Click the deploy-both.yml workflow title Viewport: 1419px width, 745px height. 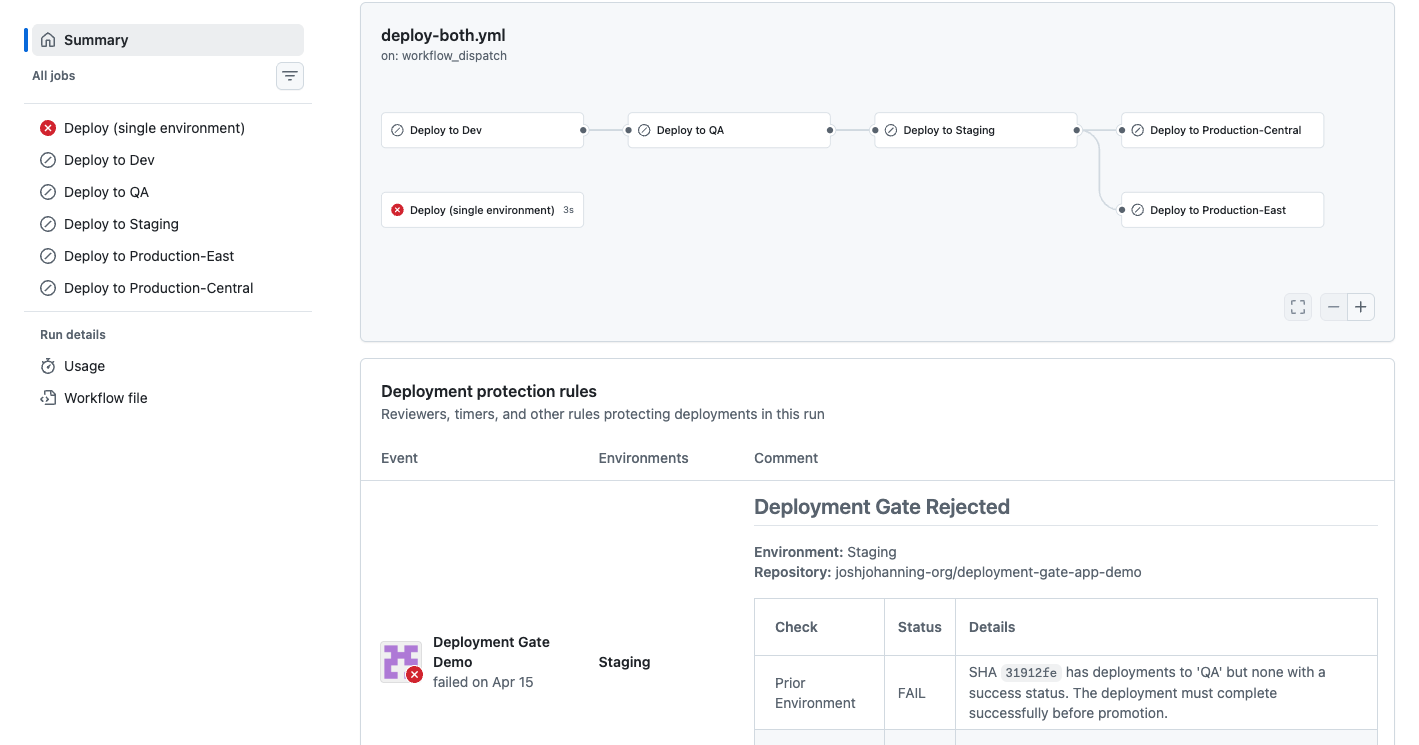[x=443, y=35]
